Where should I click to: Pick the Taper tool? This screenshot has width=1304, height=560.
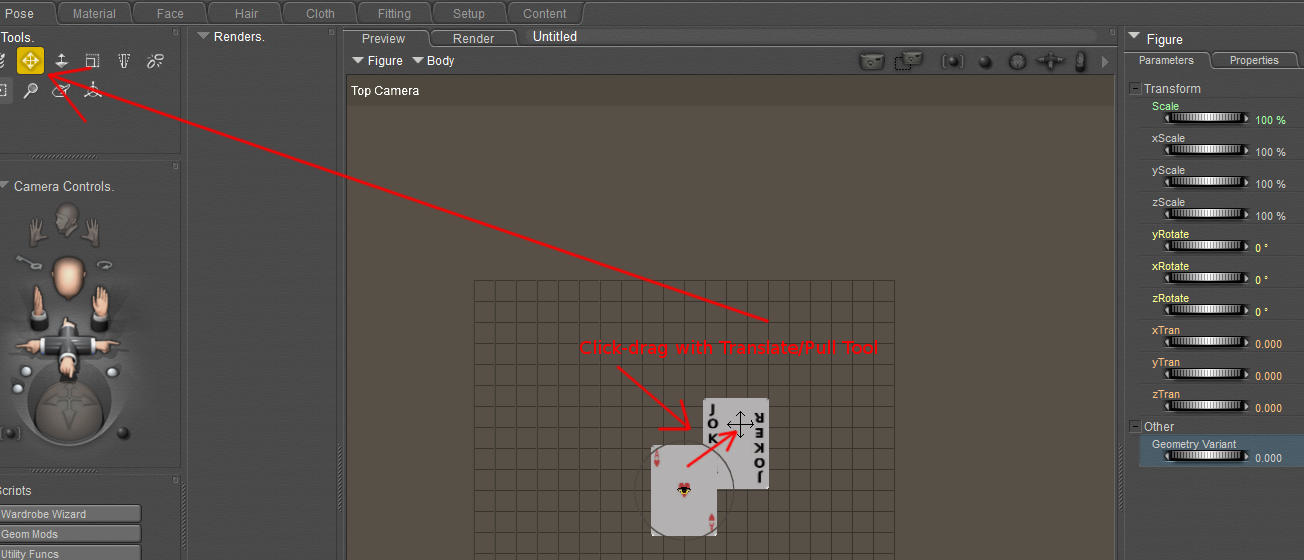pos(124,61)
